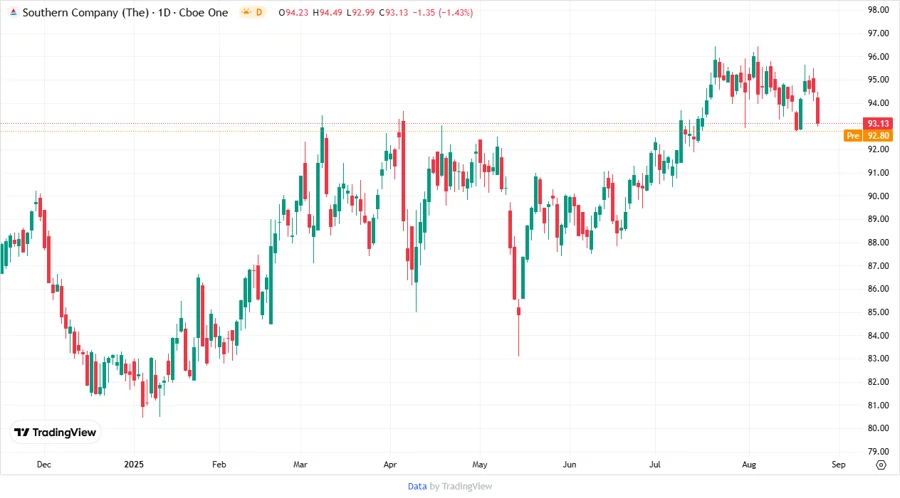
Task: Click the −1.35 (−1.43%) change value
Action: tap(443, 12)
